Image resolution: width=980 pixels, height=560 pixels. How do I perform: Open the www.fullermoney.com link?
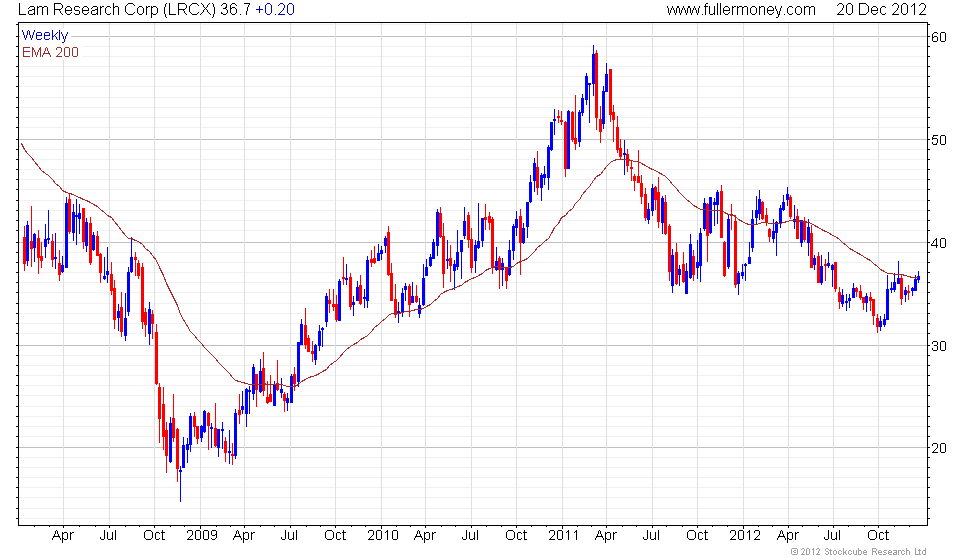click(741, 10)
